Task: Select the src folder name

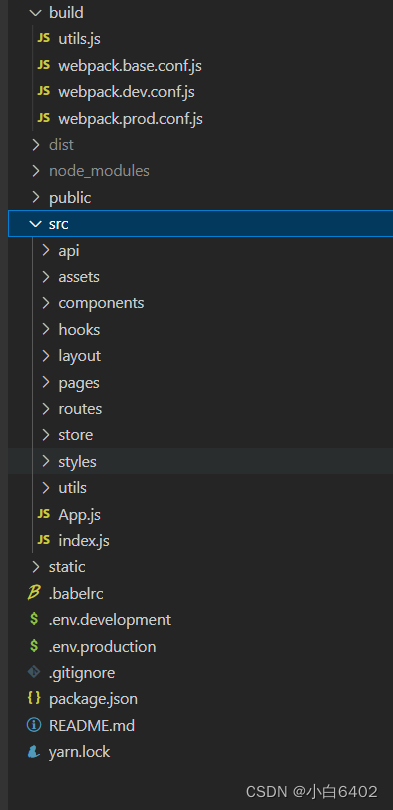Action: pos(58,224)
